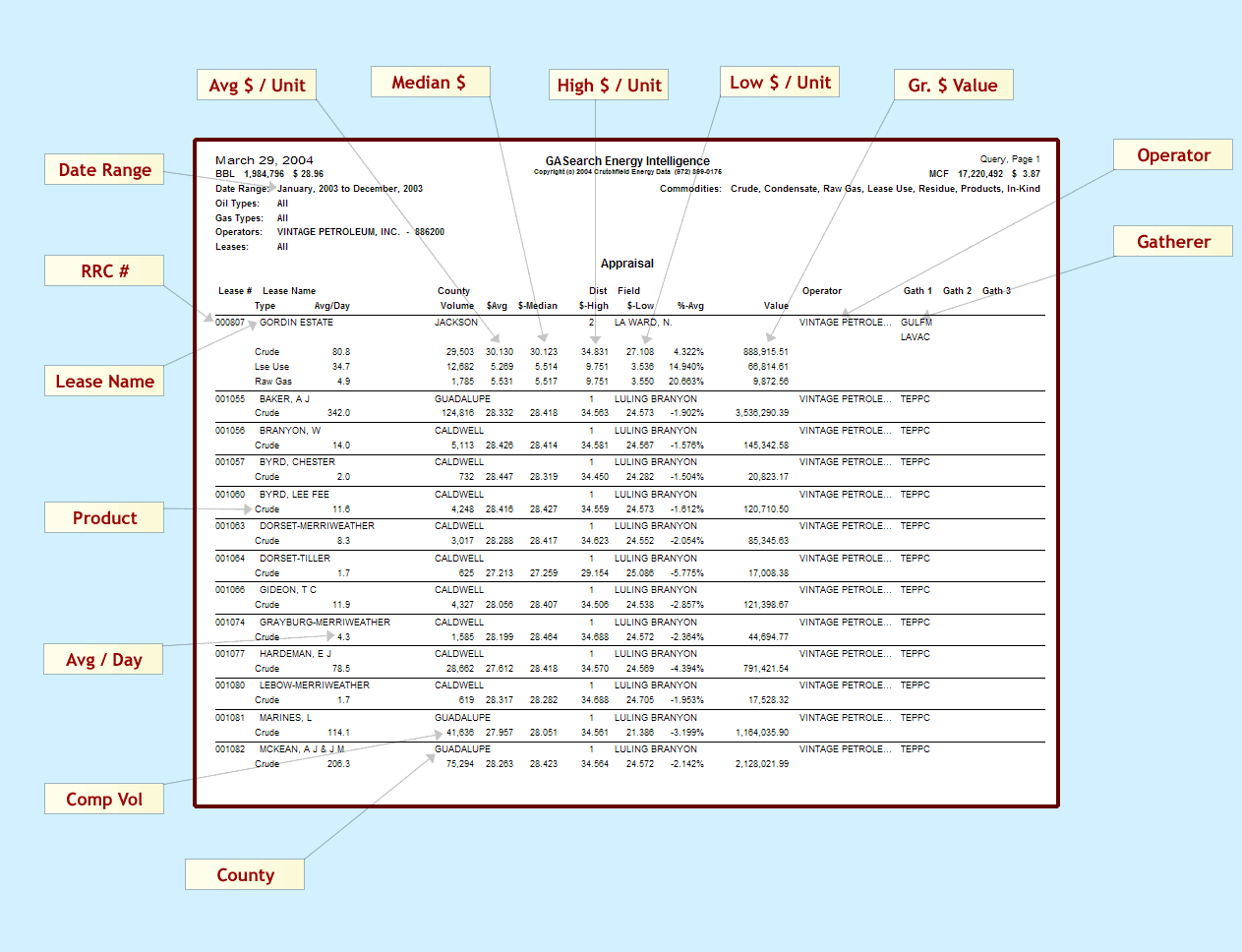Screen dimensions: 1242x952
Task: Select the Lease Name callout
Action: 104,382
